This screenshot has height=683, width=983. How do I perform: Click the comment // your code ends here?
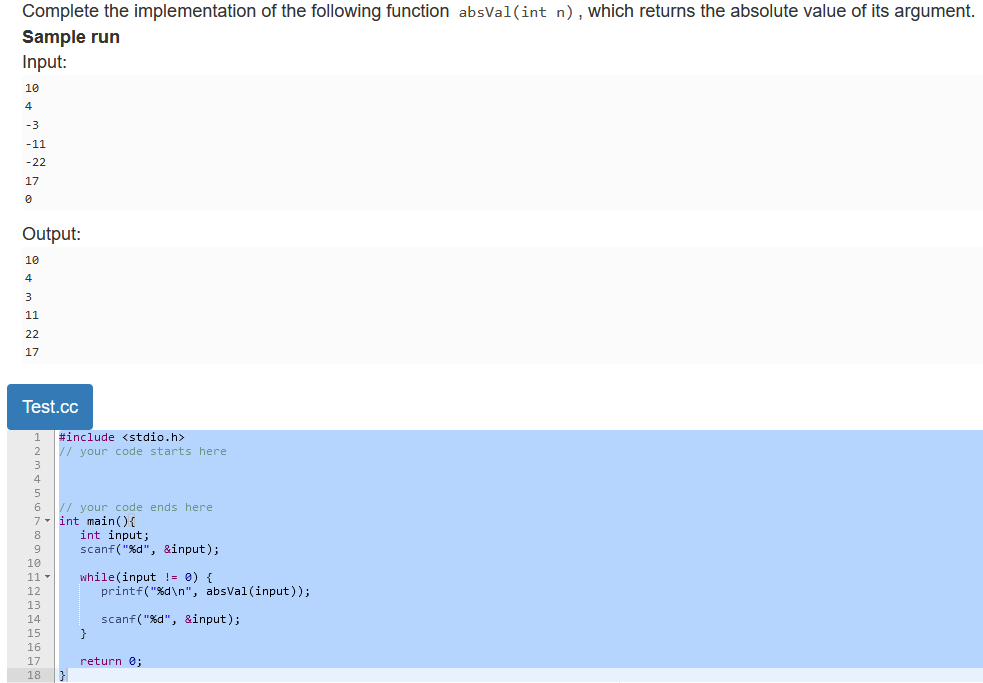coord(135,507)
